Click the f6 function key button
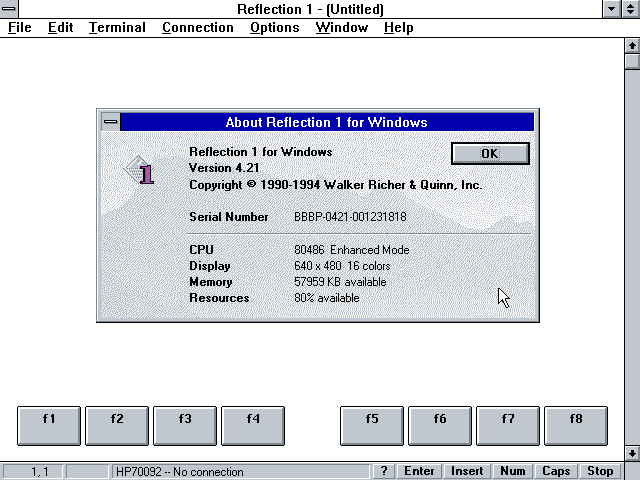 [x=440, y=425]
